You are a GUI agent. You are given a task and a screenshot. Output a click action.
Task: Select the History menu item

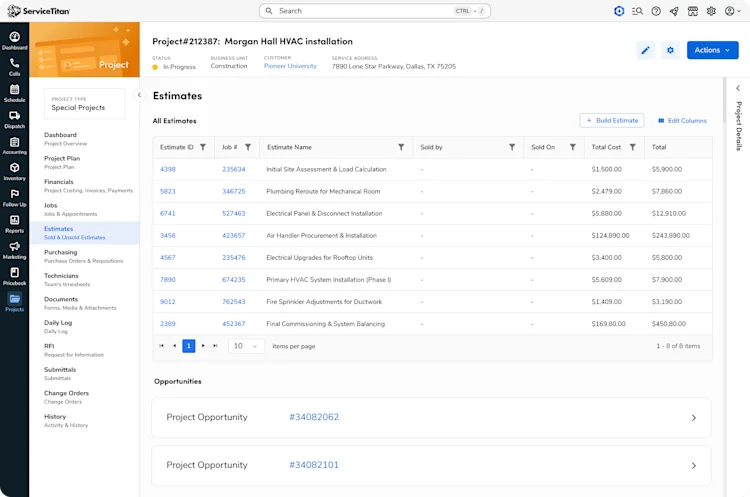pyautogui.click(x=85, y=420)
